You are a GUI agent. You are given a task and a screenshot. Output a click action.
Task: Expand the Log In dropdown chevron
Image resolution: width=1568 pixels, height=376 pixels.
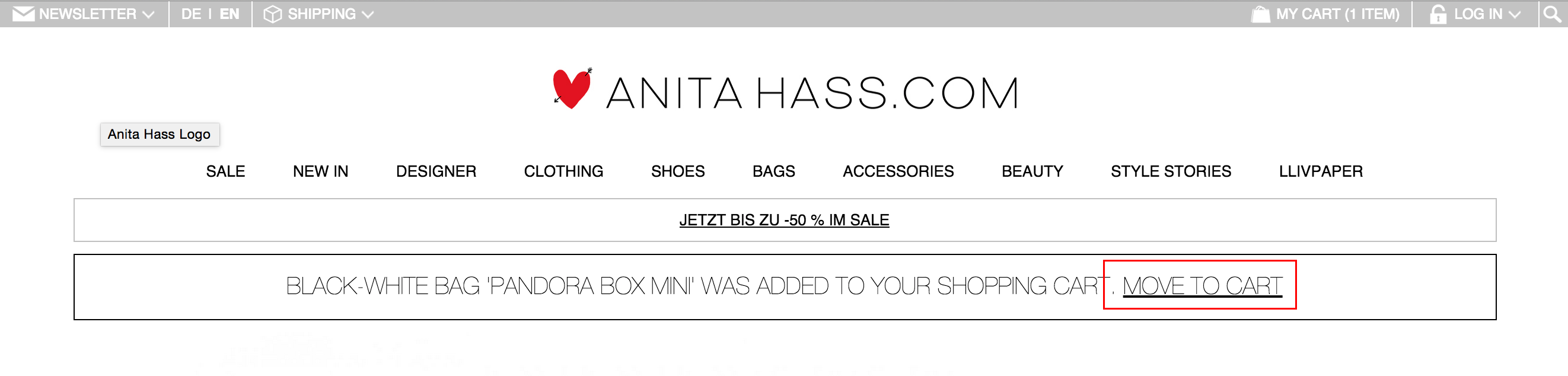coord(1515,15)
